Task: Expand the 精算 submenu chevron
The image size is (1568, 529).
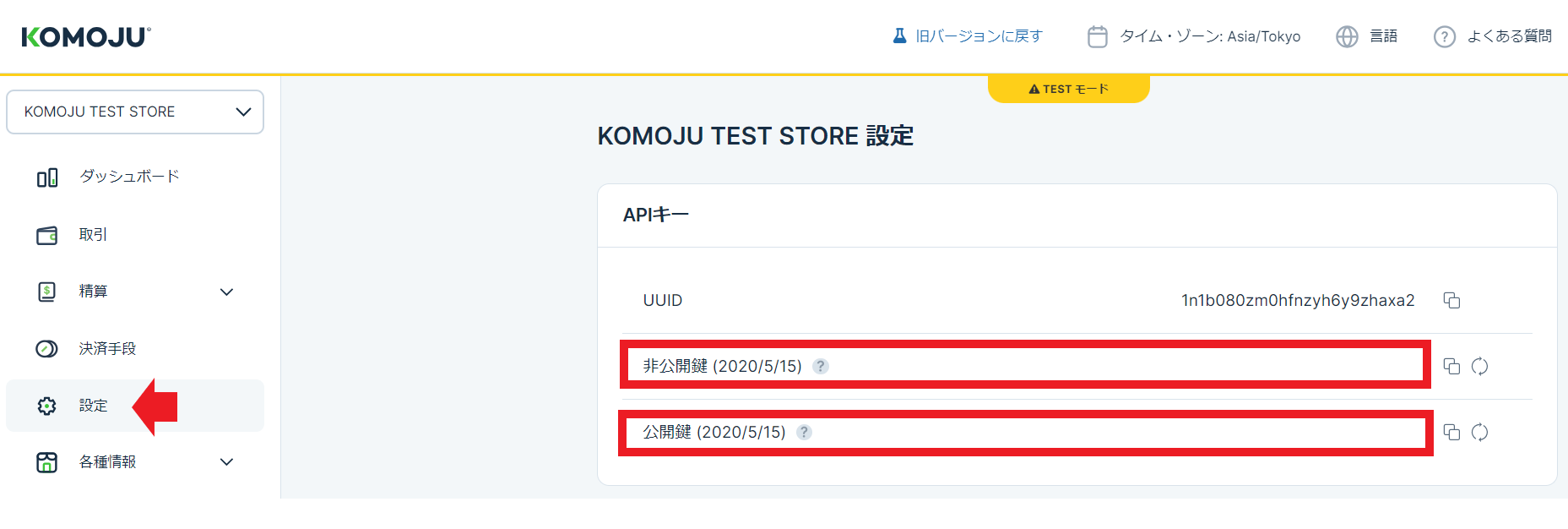Action: click(x=226, y=292)
